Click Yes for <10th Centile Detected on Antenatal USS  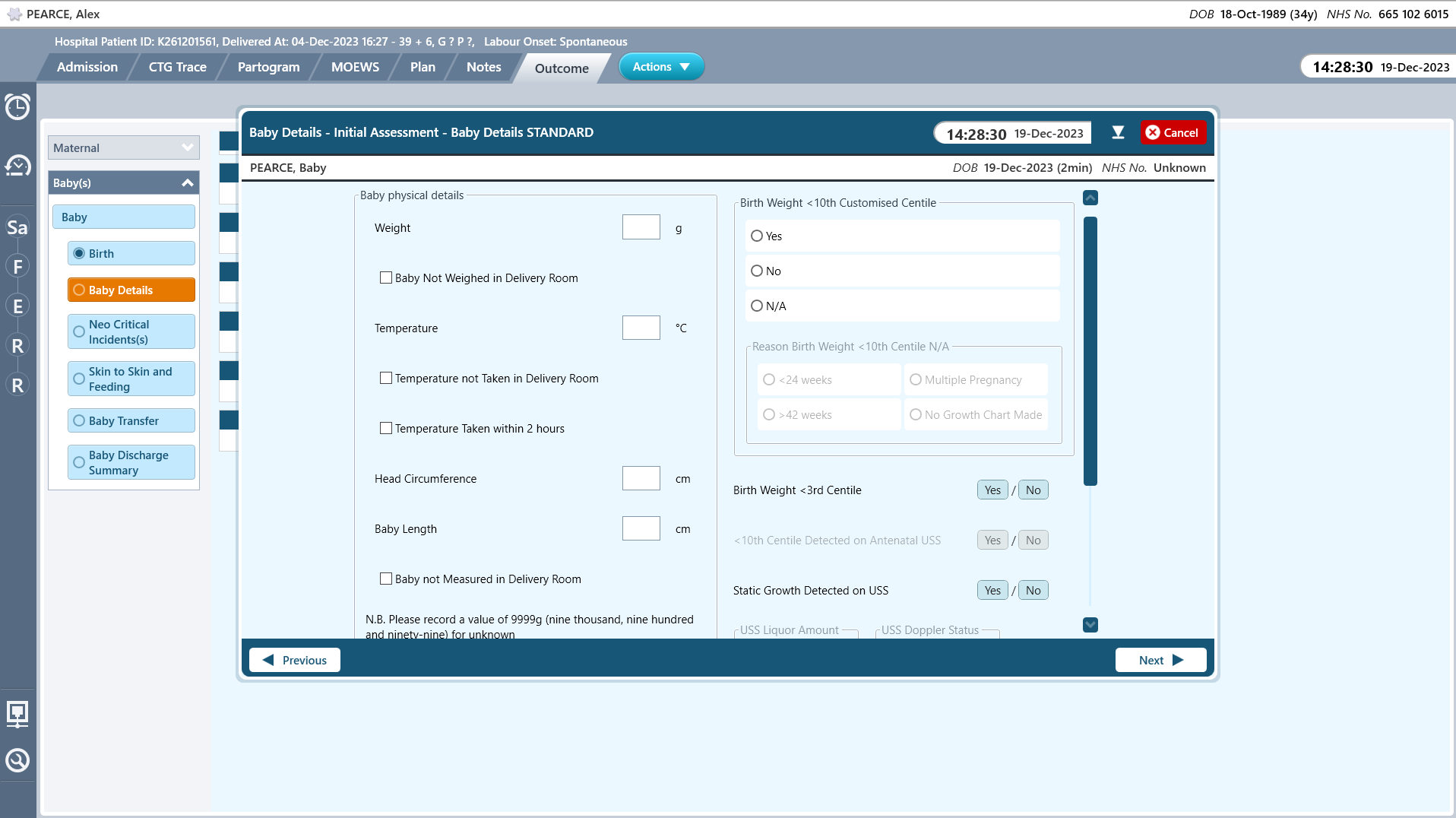click(992, 540)
